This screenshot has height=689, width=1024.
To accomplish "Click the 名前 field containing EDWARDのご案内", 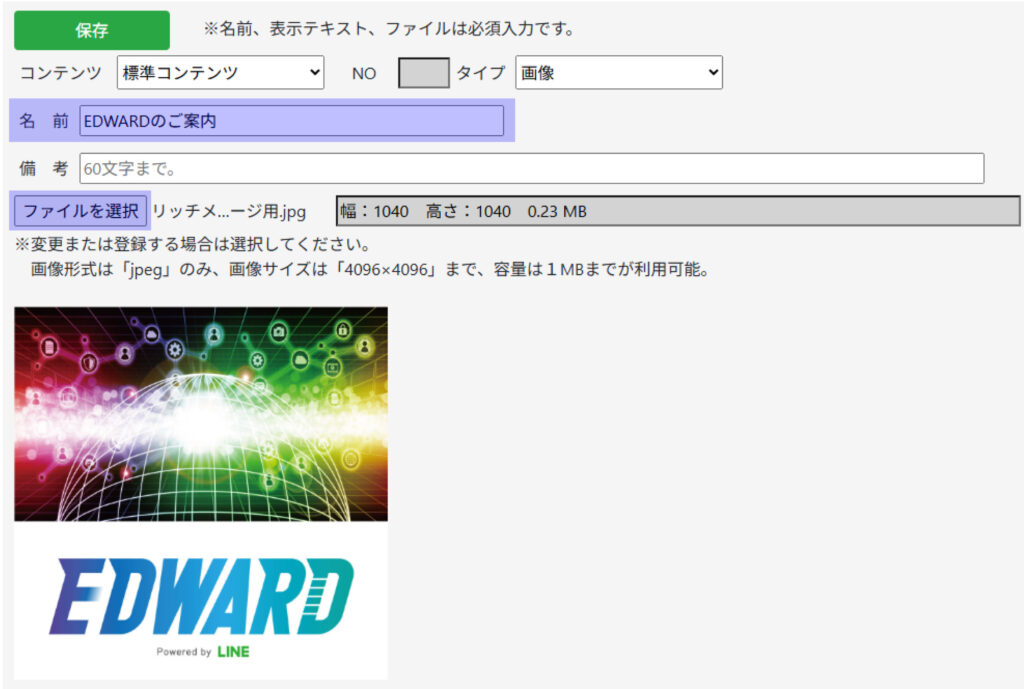I will click(x=291, y=121).
